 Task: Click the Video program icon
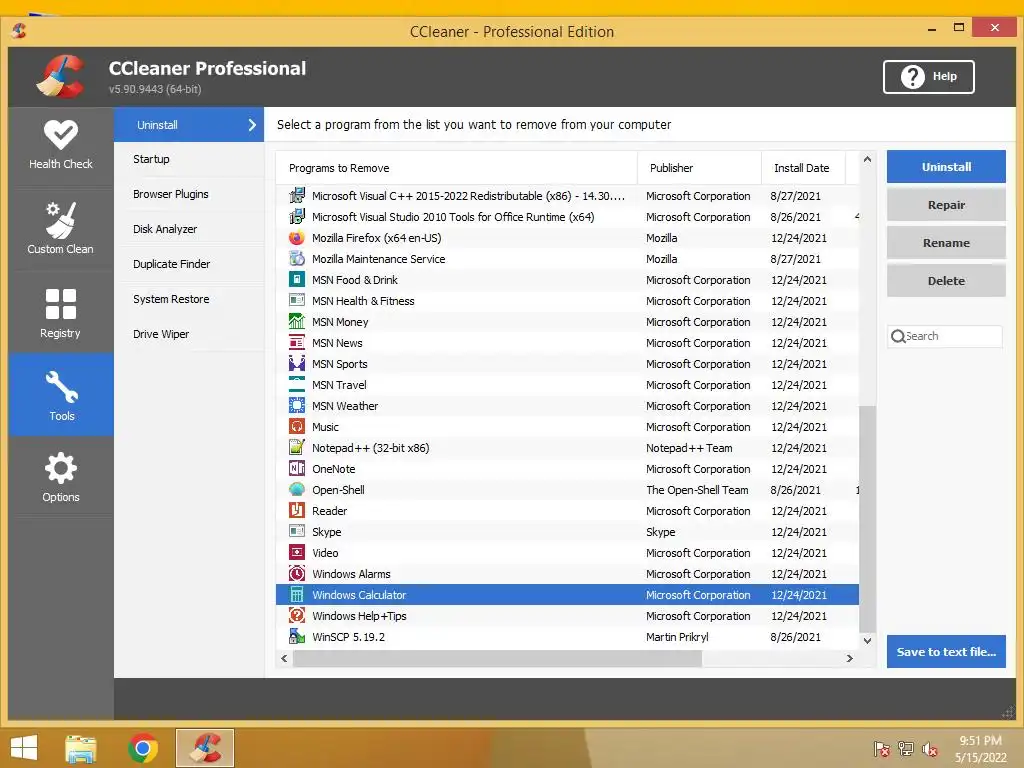click(296, 553)
